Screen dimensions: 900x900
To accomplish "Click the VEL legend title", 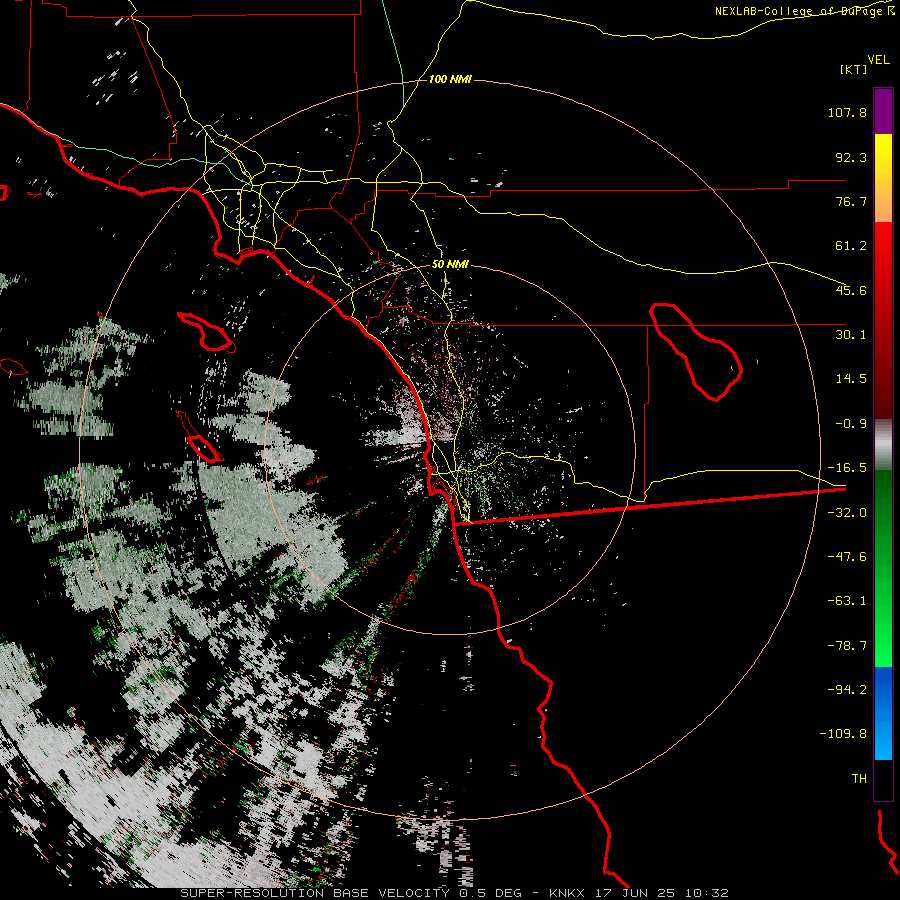I will (x=878, y=59).
